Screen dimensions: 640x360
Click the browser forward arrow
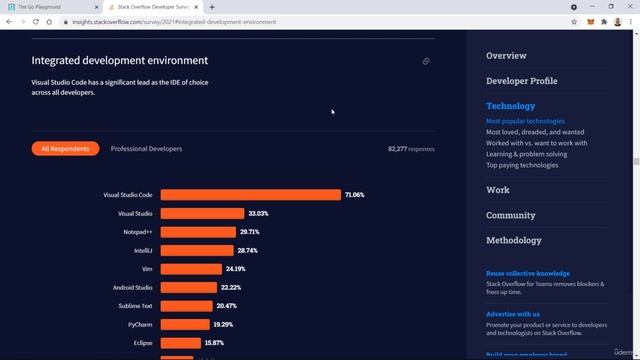click(x=22, y=22)
